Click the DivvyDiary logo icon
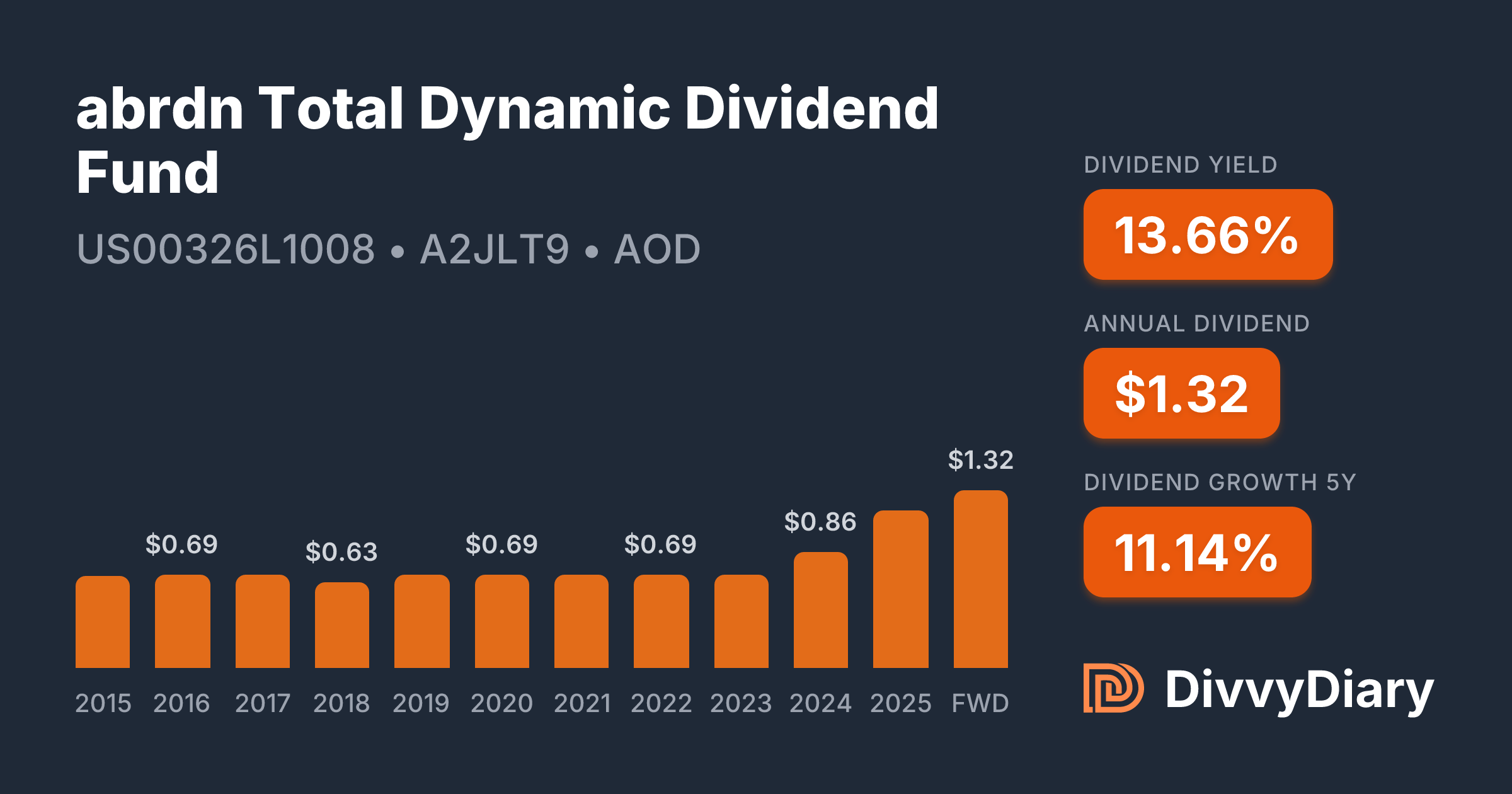1512x794 pixels. point(1113,688)
